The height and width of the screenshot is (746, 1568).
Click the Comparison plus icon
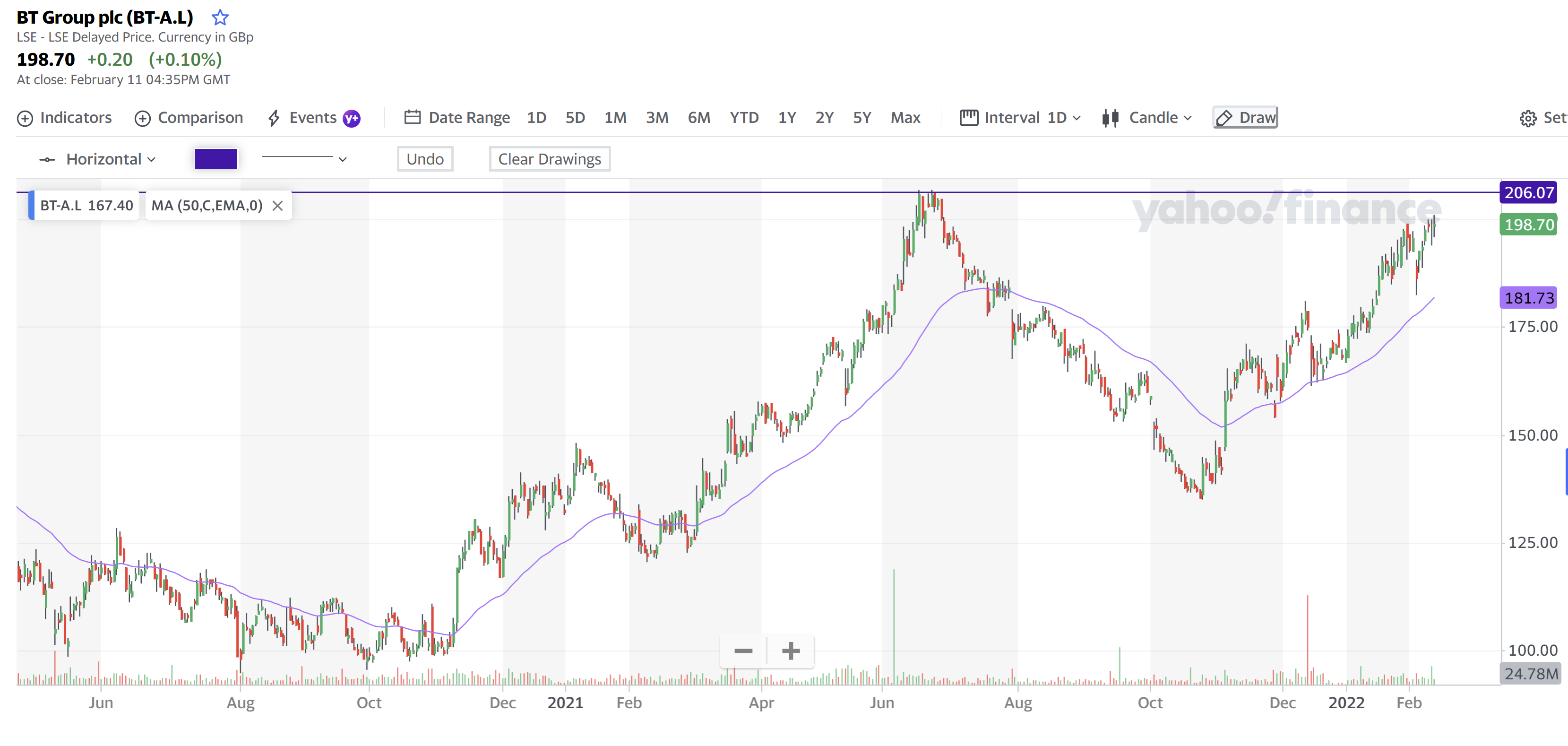tap(142, 118)
